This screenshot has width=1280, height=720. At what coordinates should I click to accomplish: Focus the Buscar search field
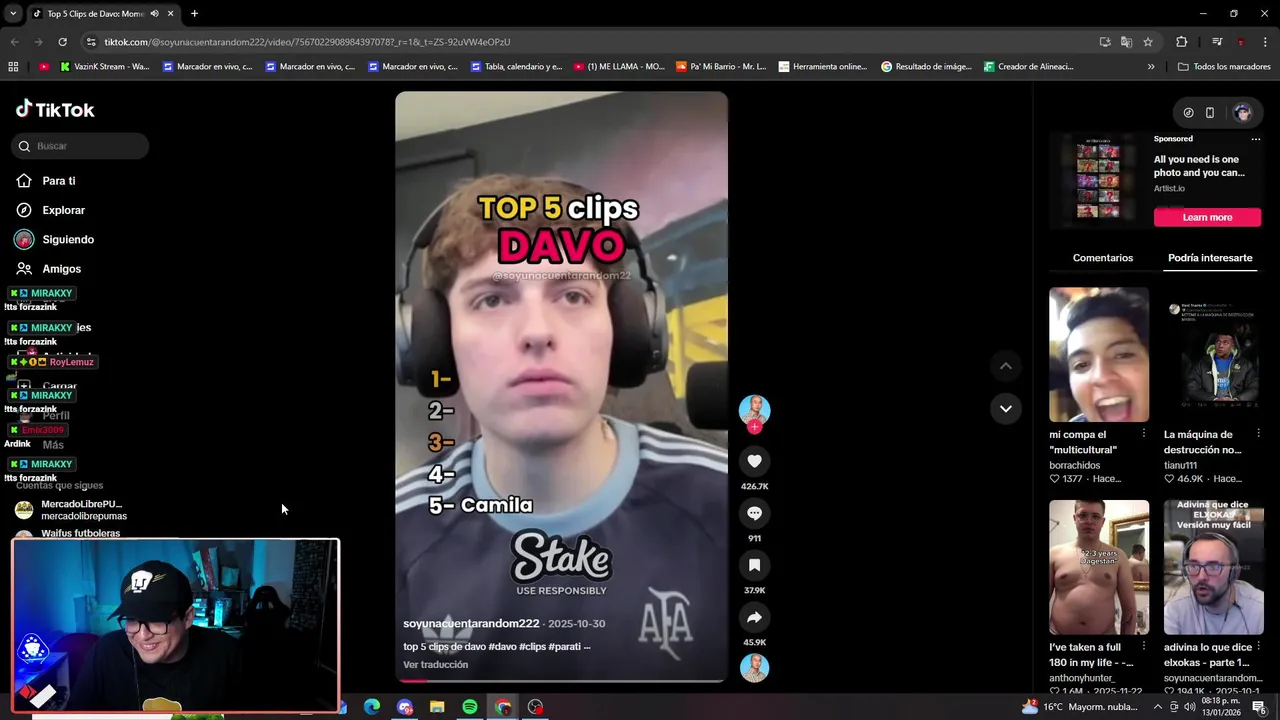click(80, 146)
